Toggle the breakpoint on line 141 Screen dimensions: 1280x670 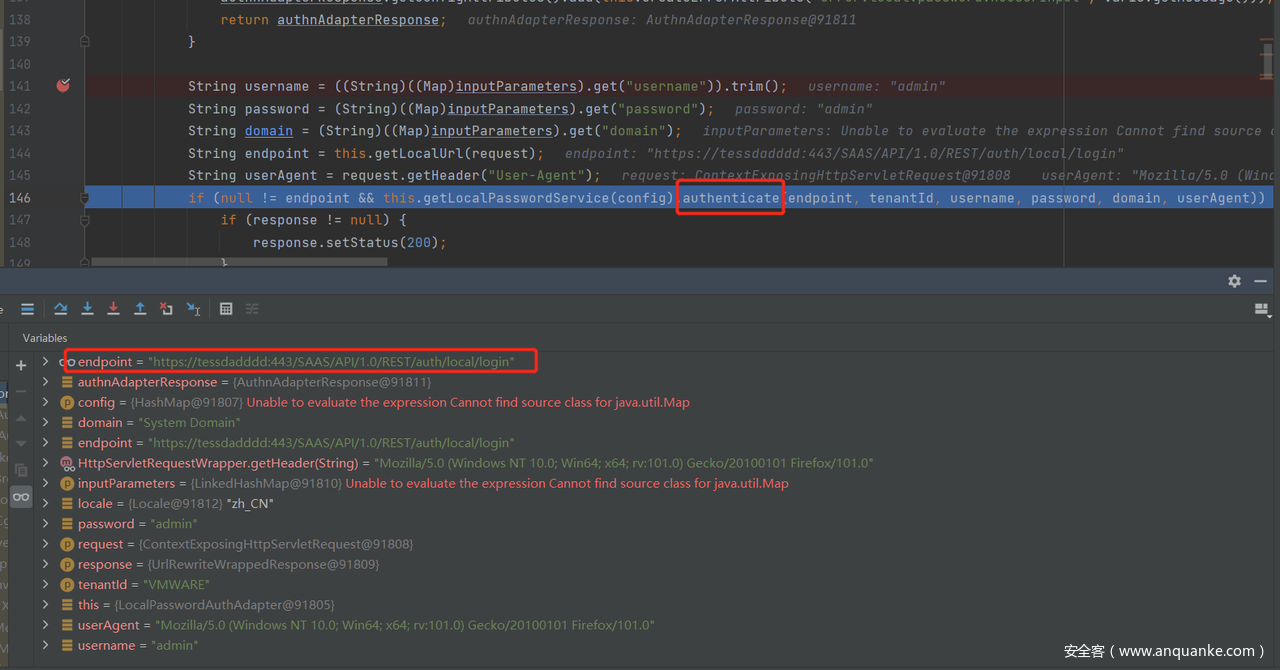(x=63, y=86)
